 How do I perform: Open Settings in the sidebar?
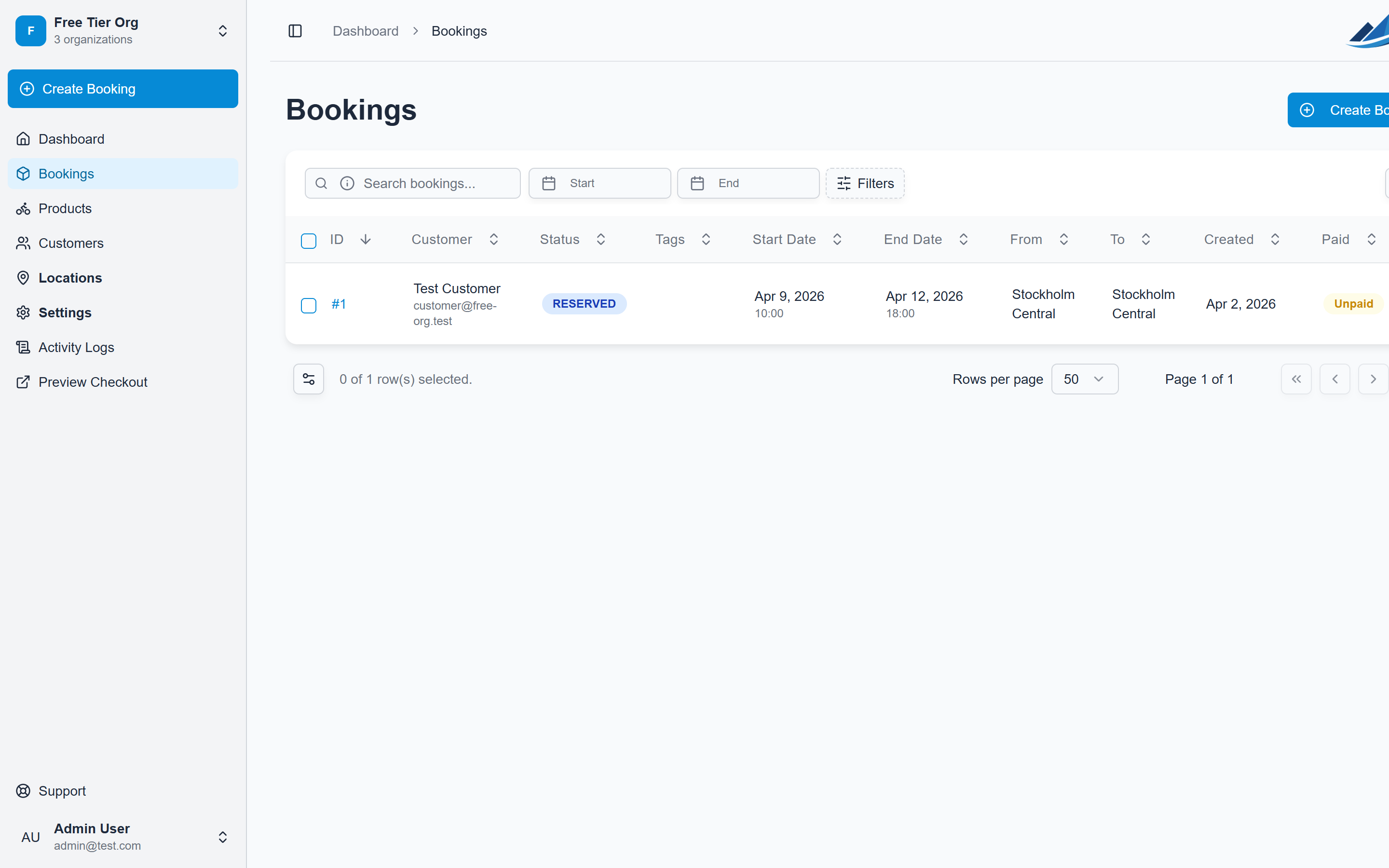click(123, 312)
